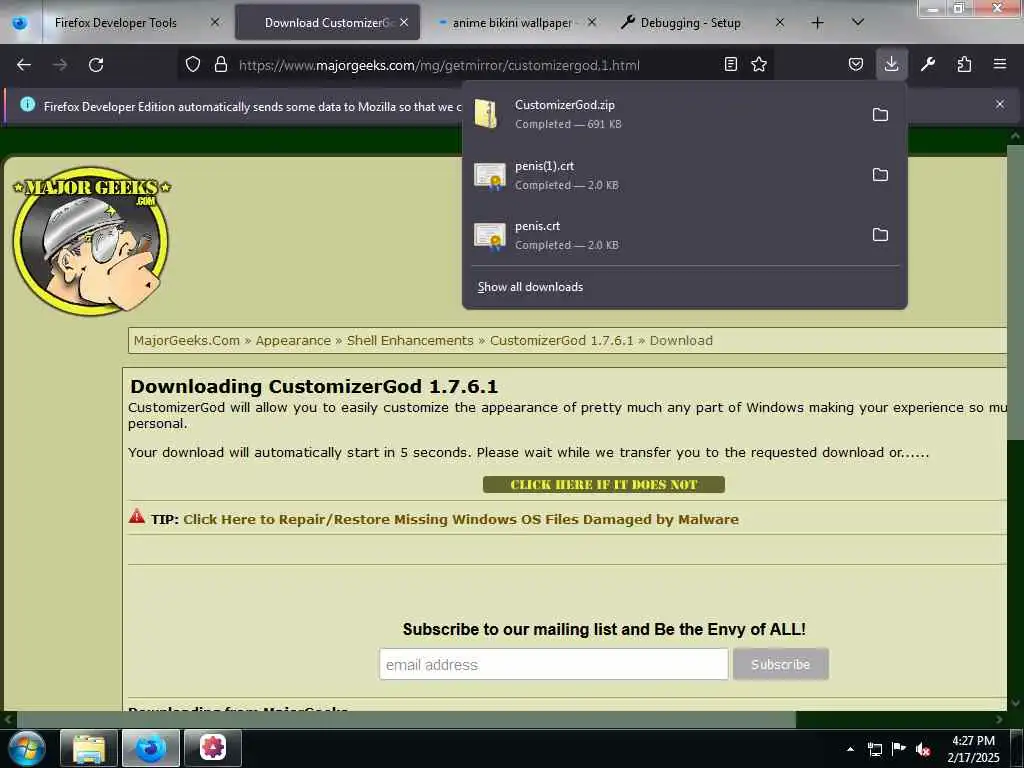This screenshot has width=1024, height=768.
Task: Open the Windows Start menu
Action: click(x=26, y=748)
